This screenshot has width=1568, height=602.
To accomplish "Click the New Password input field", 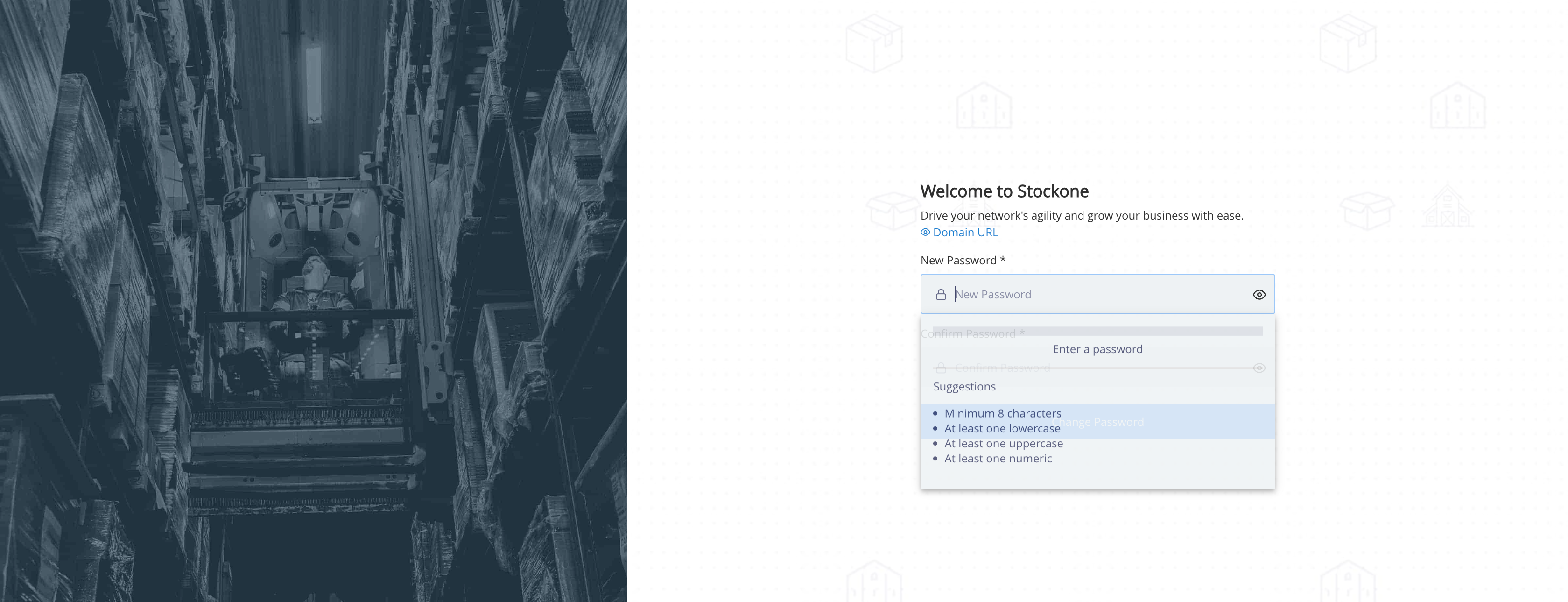I will click(1097, 294).
